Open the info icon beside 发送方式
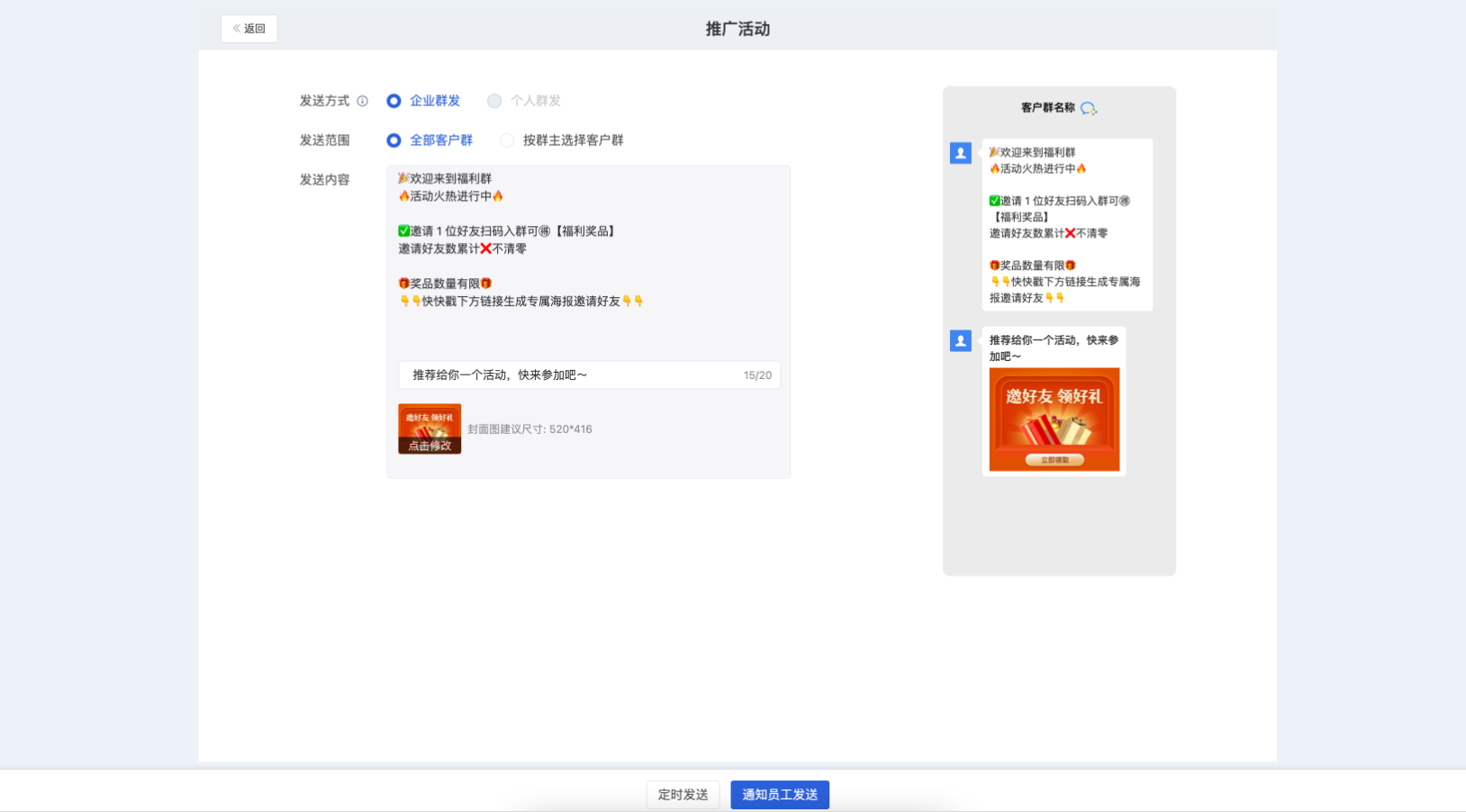1466x812 pixels. click(362, 101)
